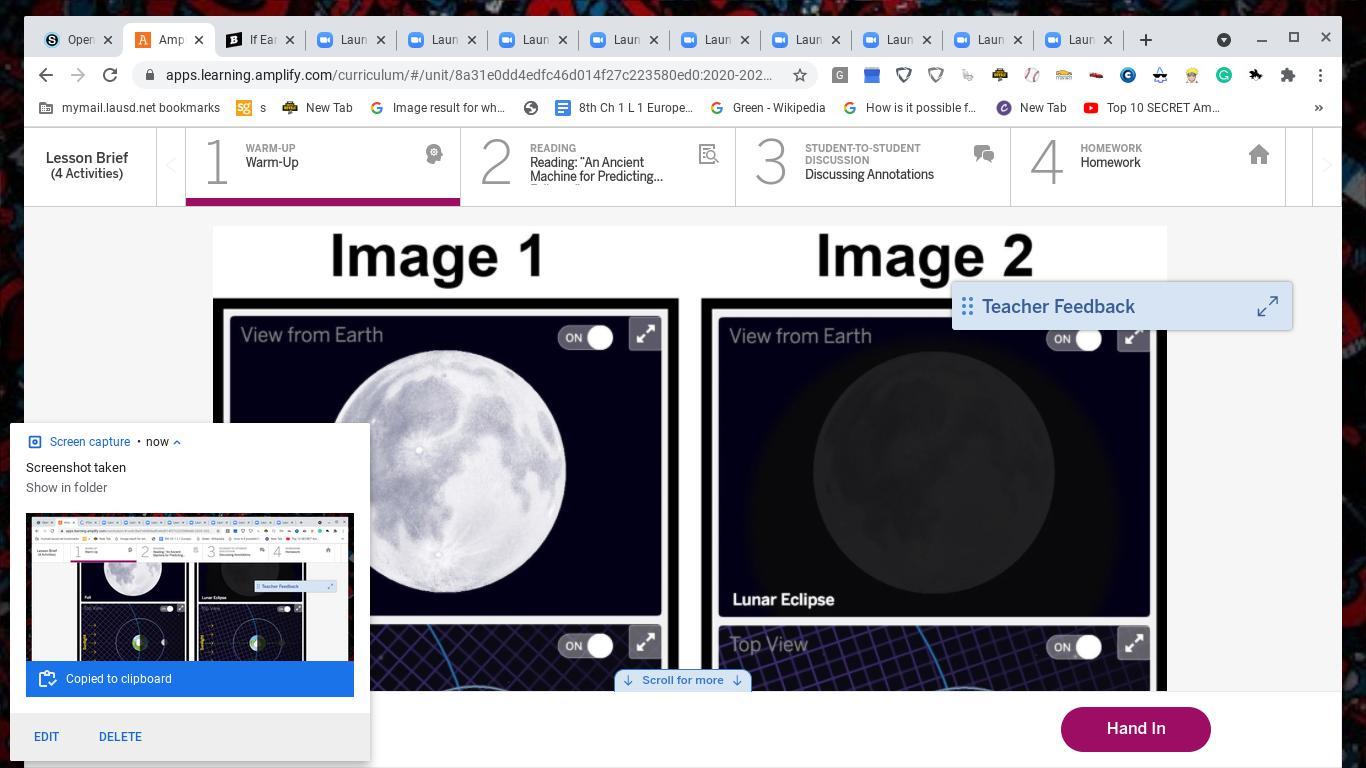The image size is (1366, 768).
Task: Expand Image 1 lower panel fullscreen
Action: coord(645,642)
